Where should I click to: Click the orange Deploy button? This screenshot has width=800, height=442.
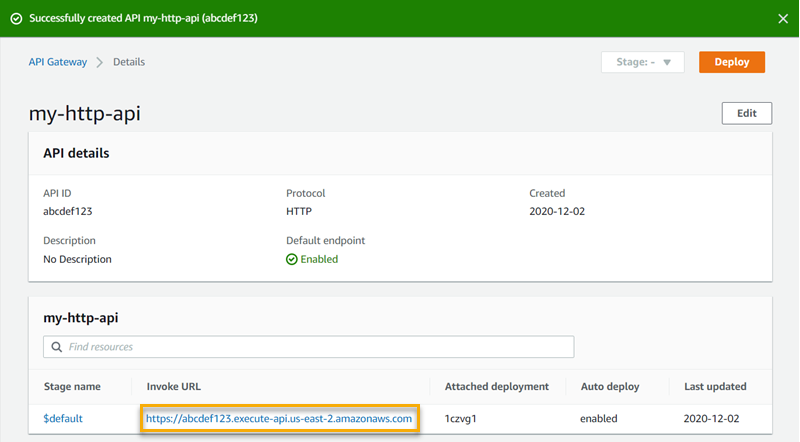coord(732,62)
